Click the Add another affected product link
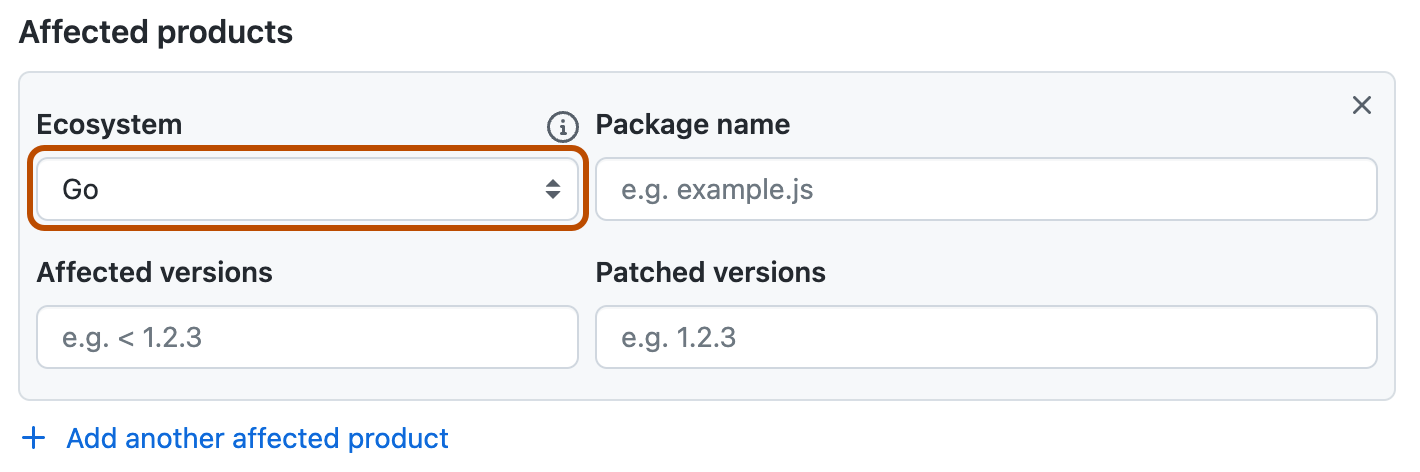 pyautogui.click(x=257, y=438)
